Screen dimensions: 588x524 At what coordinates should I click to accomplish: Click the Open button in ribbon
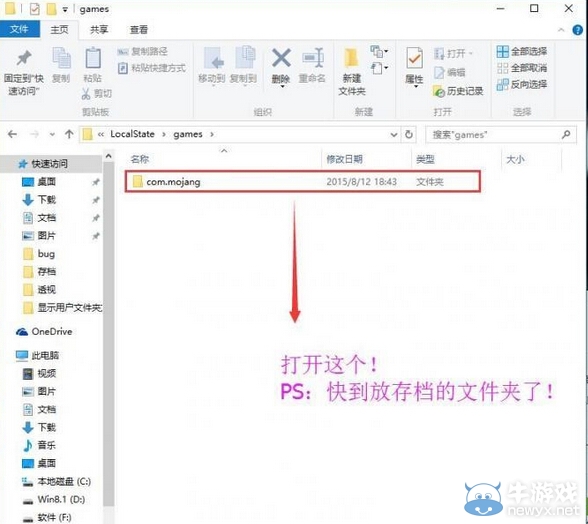point(453,54)
